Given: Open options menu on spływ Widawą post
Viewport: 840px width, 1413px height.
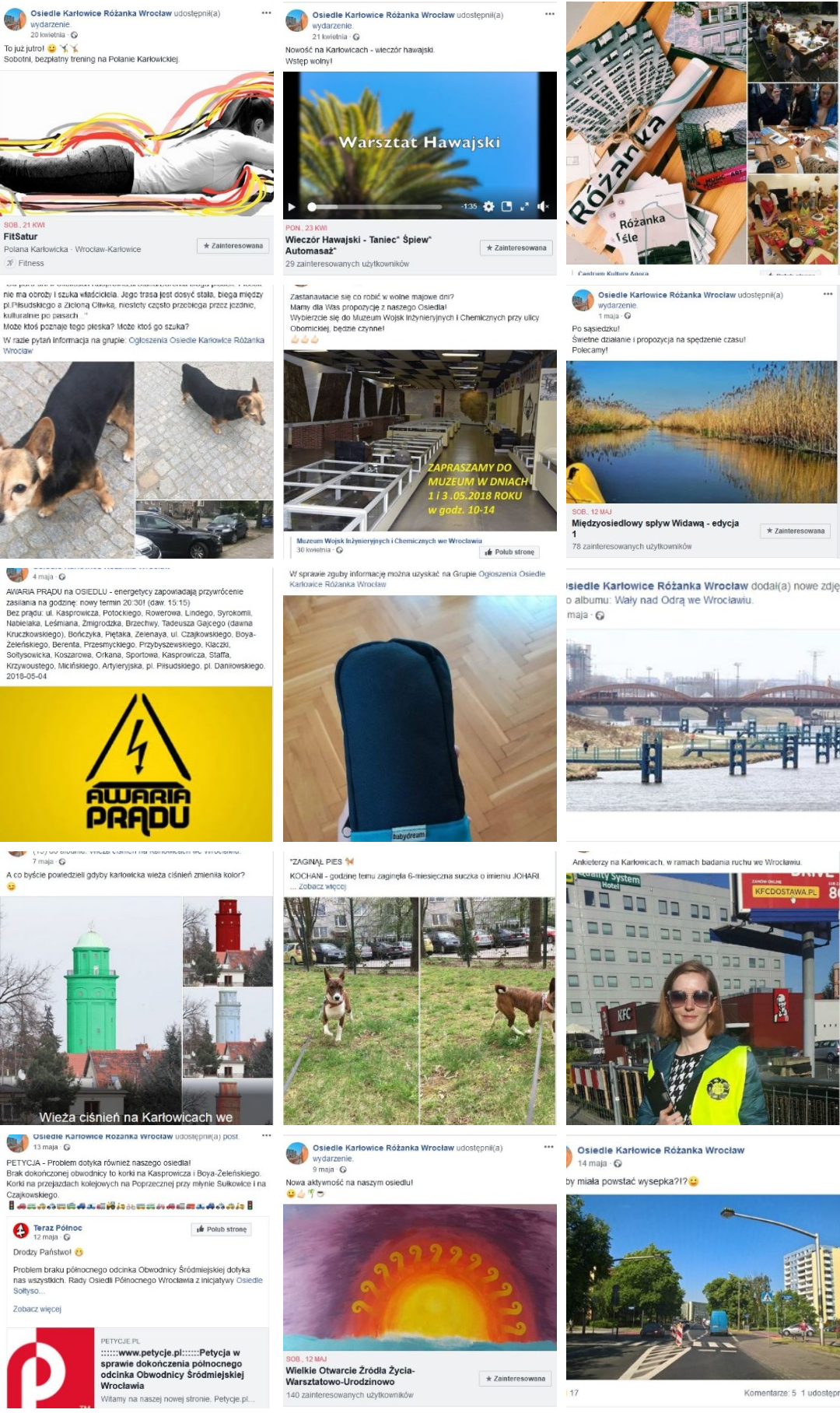Looking at the screenshot, I should [828, 294].
